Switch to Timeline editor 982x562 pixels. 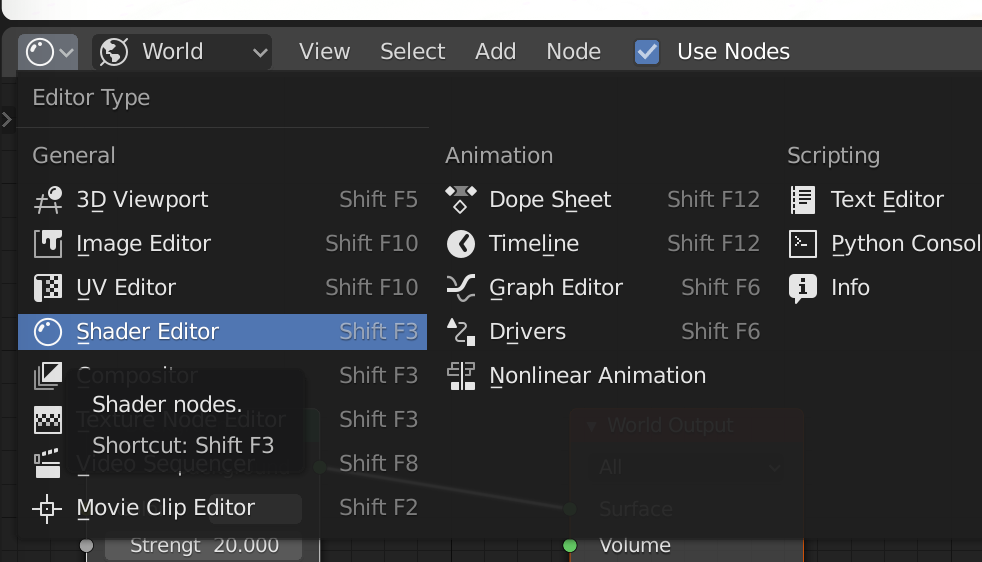(602, 244)
